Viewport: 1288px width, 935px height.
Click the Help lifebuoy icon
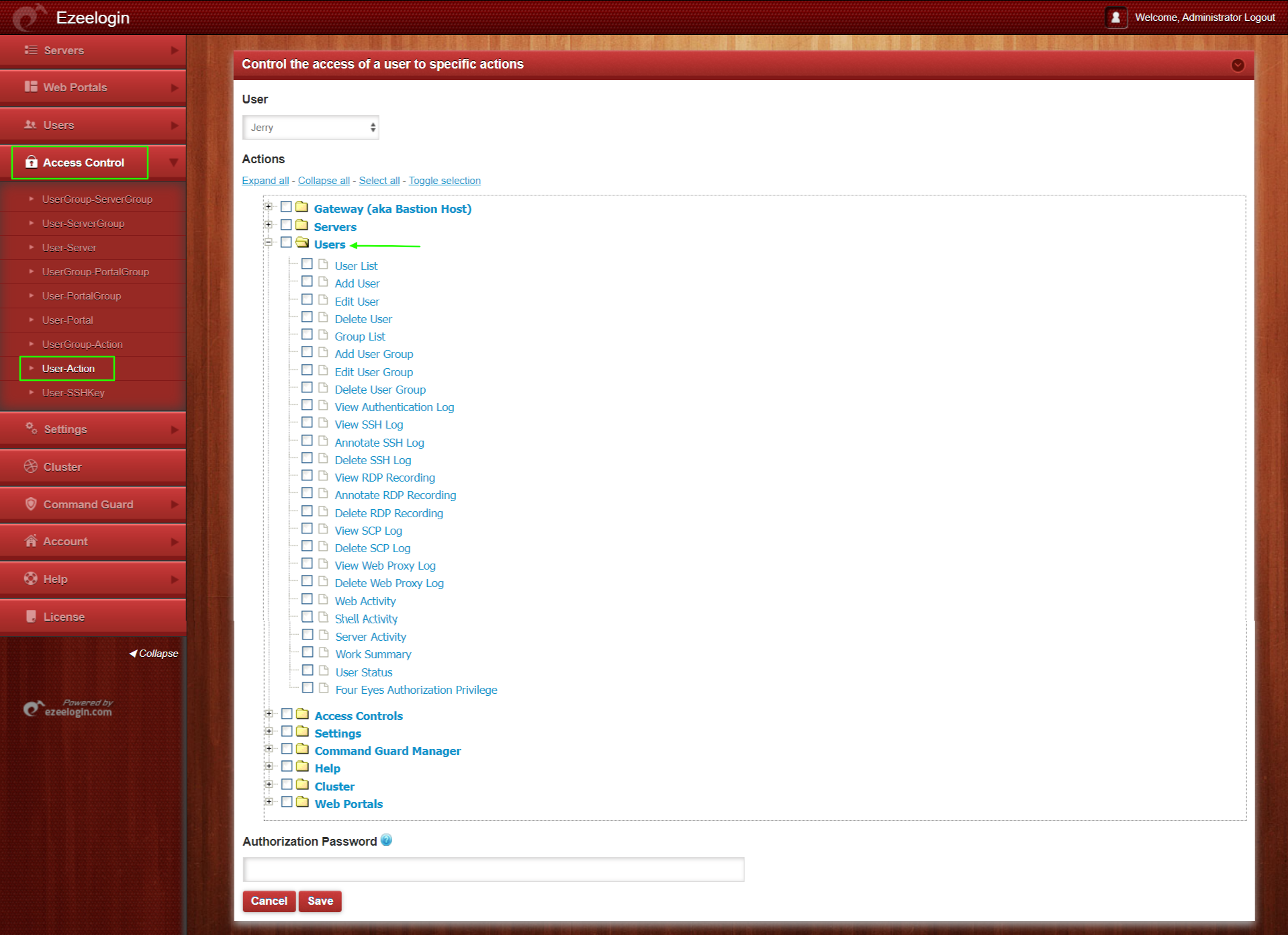click(31, 578)
